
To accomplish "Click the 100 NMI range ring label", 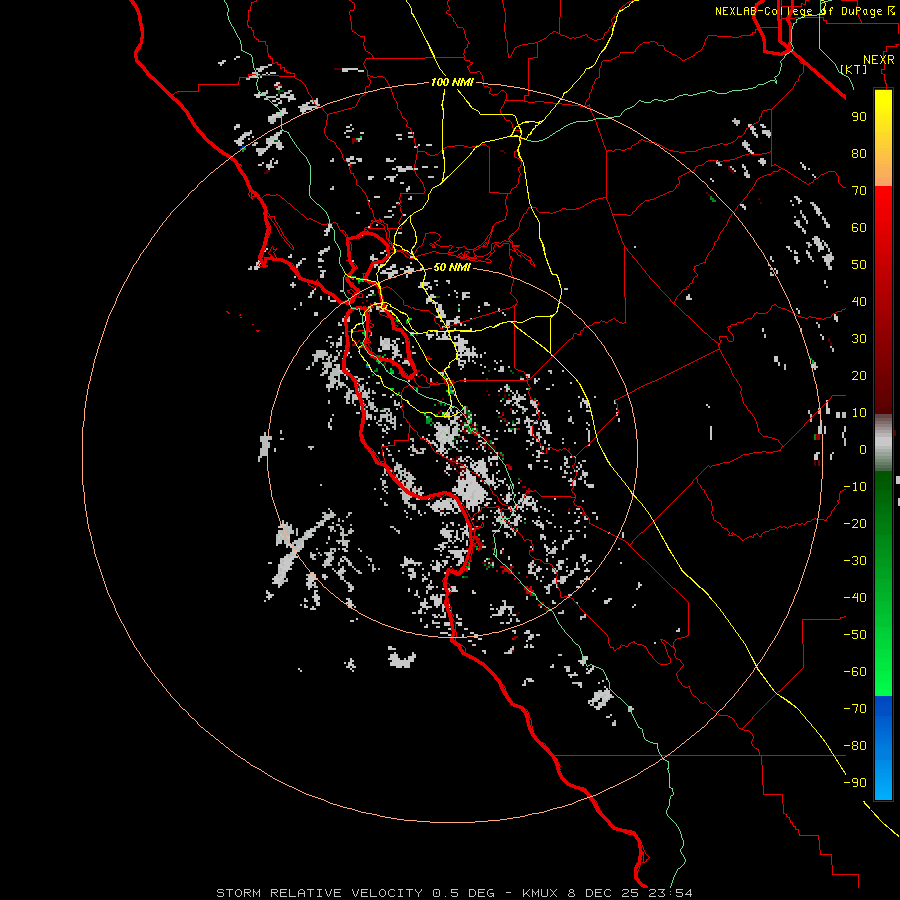I will coord(452,83).
